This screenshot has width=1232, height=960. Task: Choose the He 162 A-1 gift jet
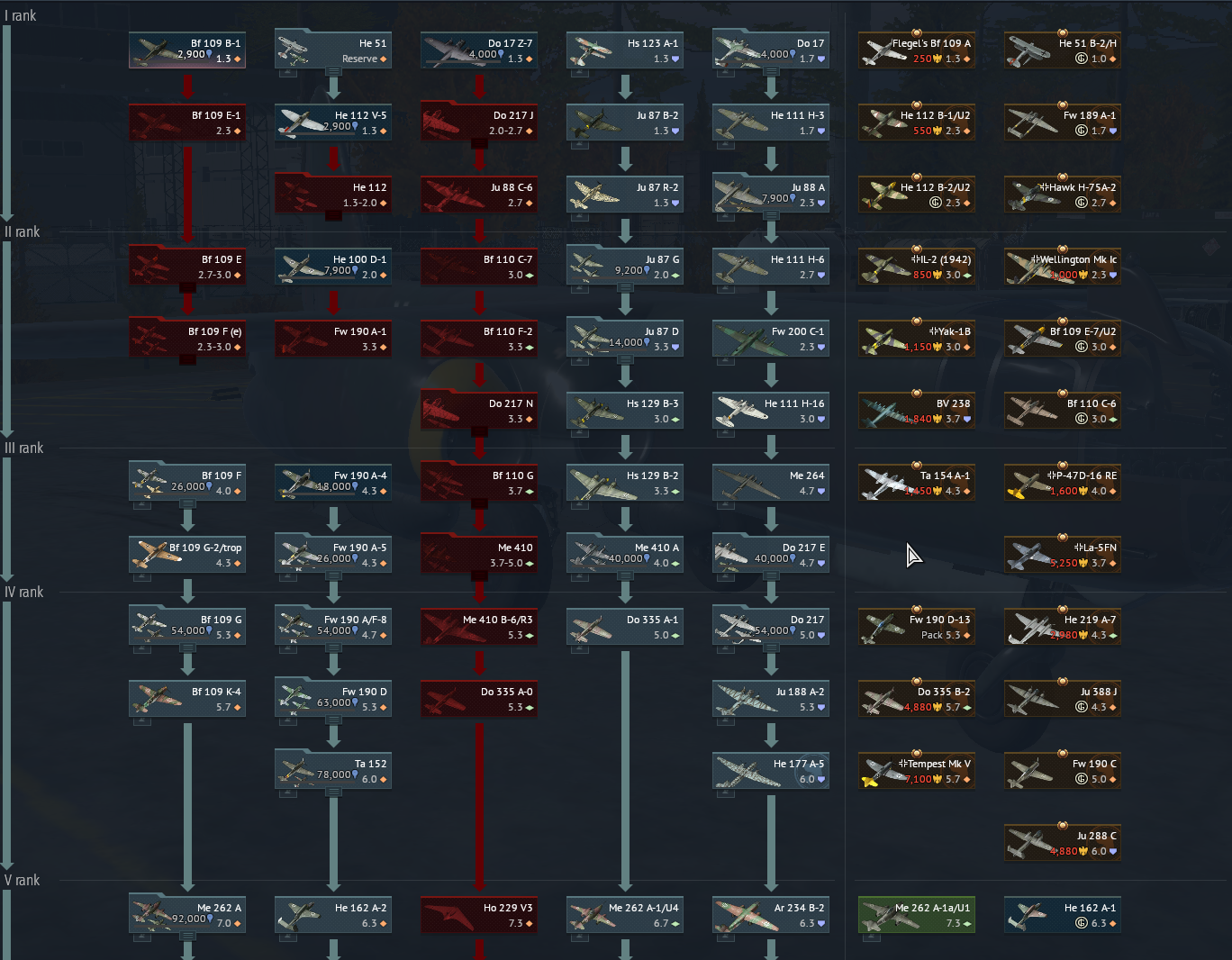coord(1063,915)
